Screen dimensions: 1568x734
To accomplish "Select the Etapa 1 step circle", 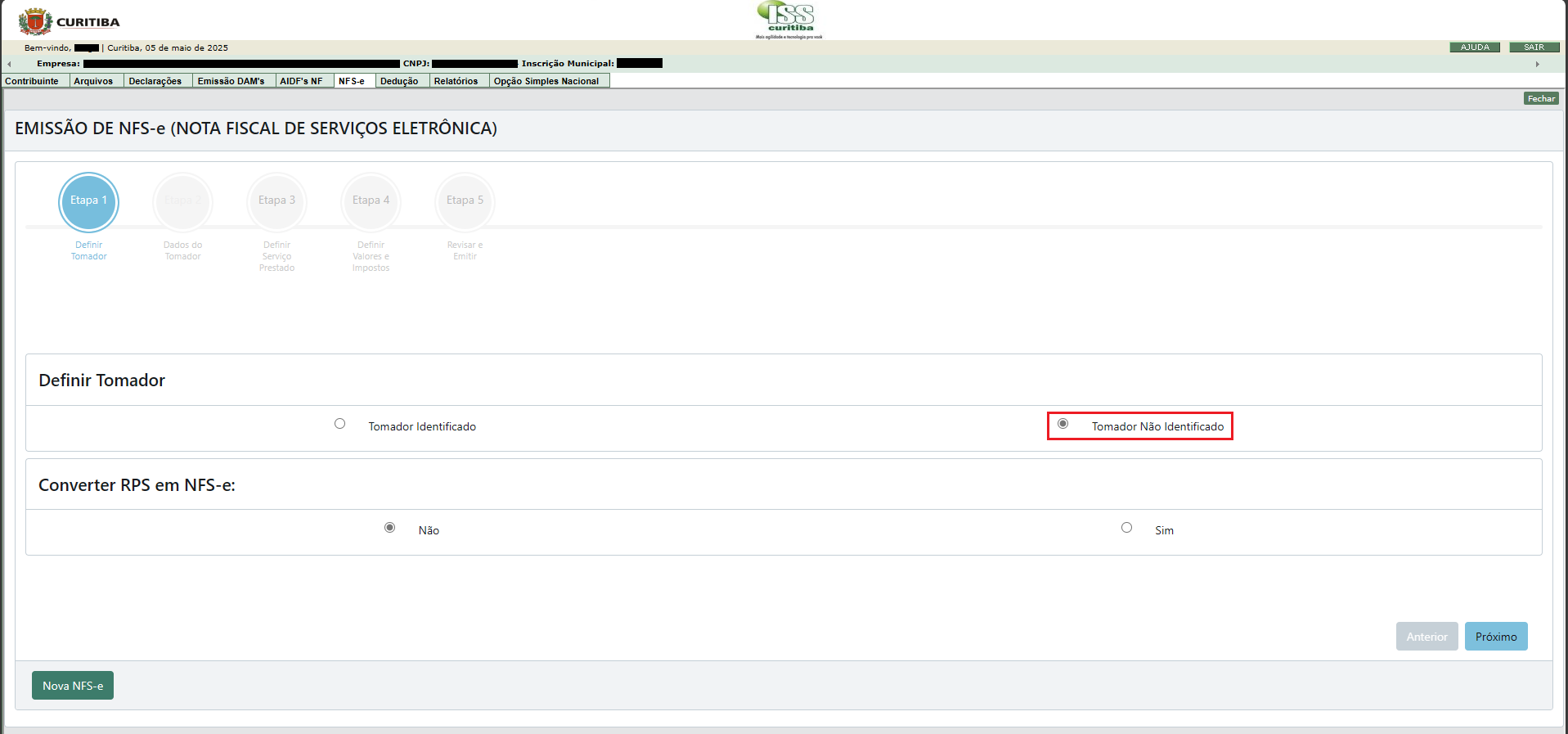I will [88, 201].
